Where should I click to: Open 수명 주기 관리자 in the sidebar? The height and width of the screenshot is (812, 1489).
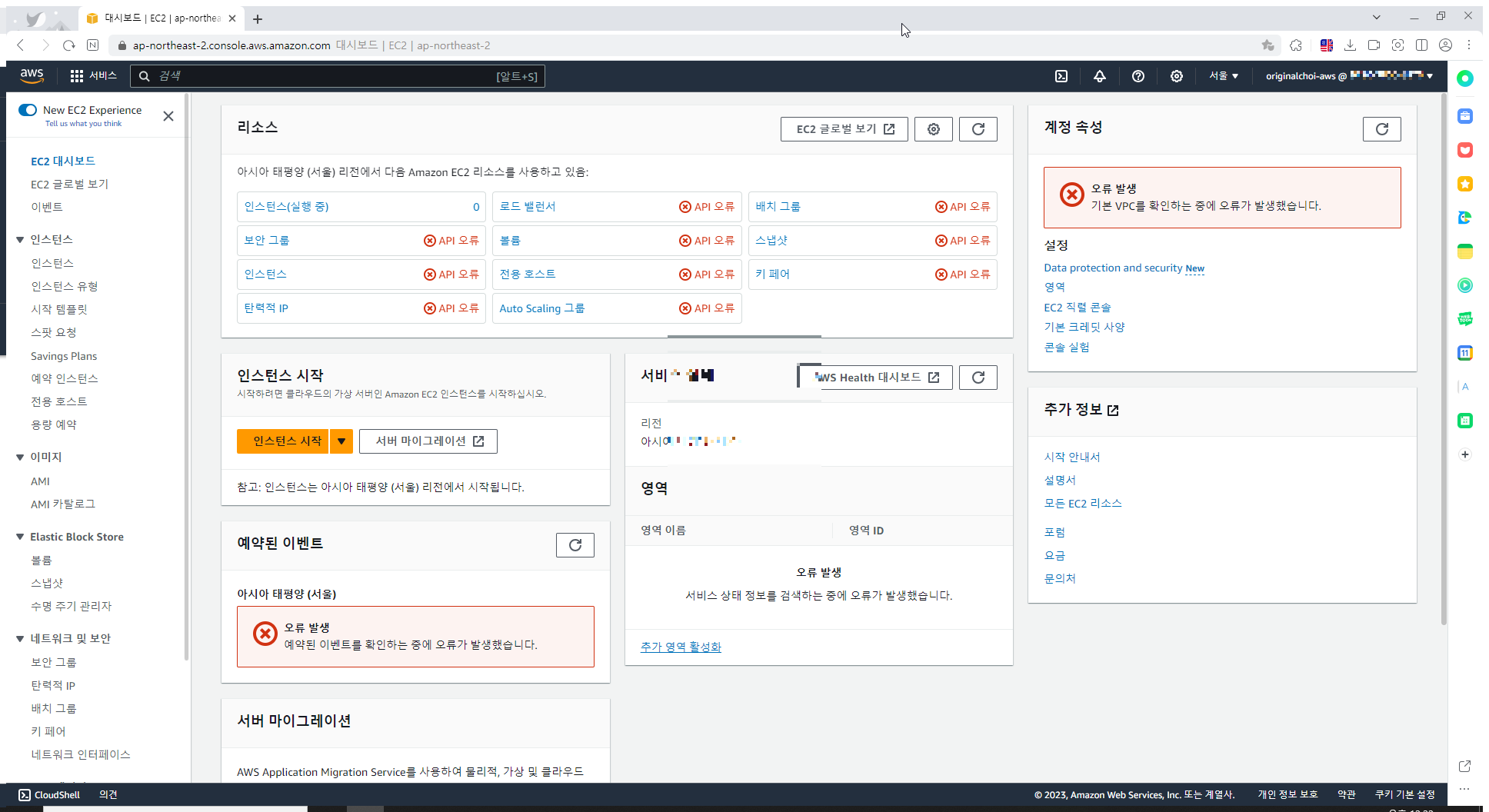click(x=72, y=607)
